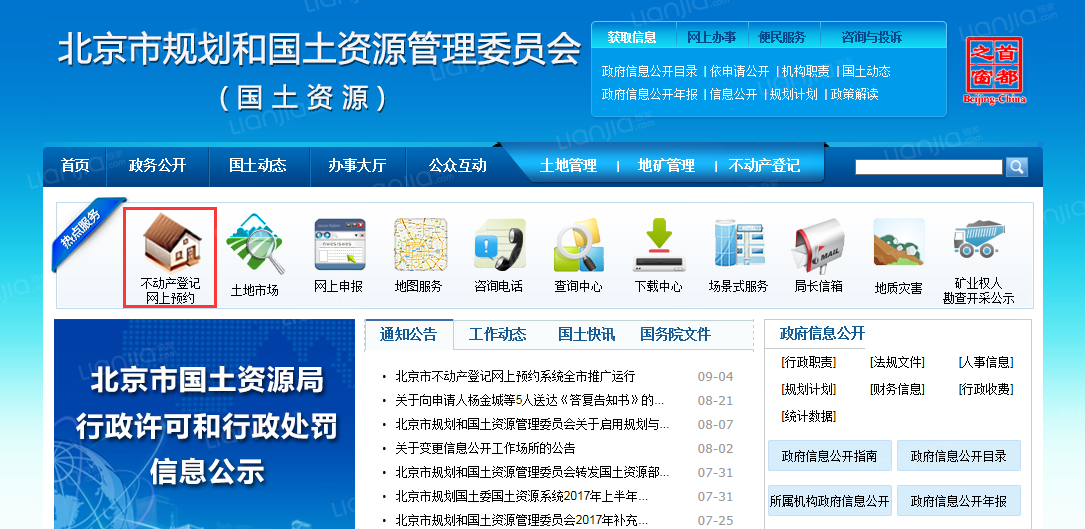Screen dimensions: 1085x529
Task: Select the 国务院文件 news tab
Action: coord(675,335)
